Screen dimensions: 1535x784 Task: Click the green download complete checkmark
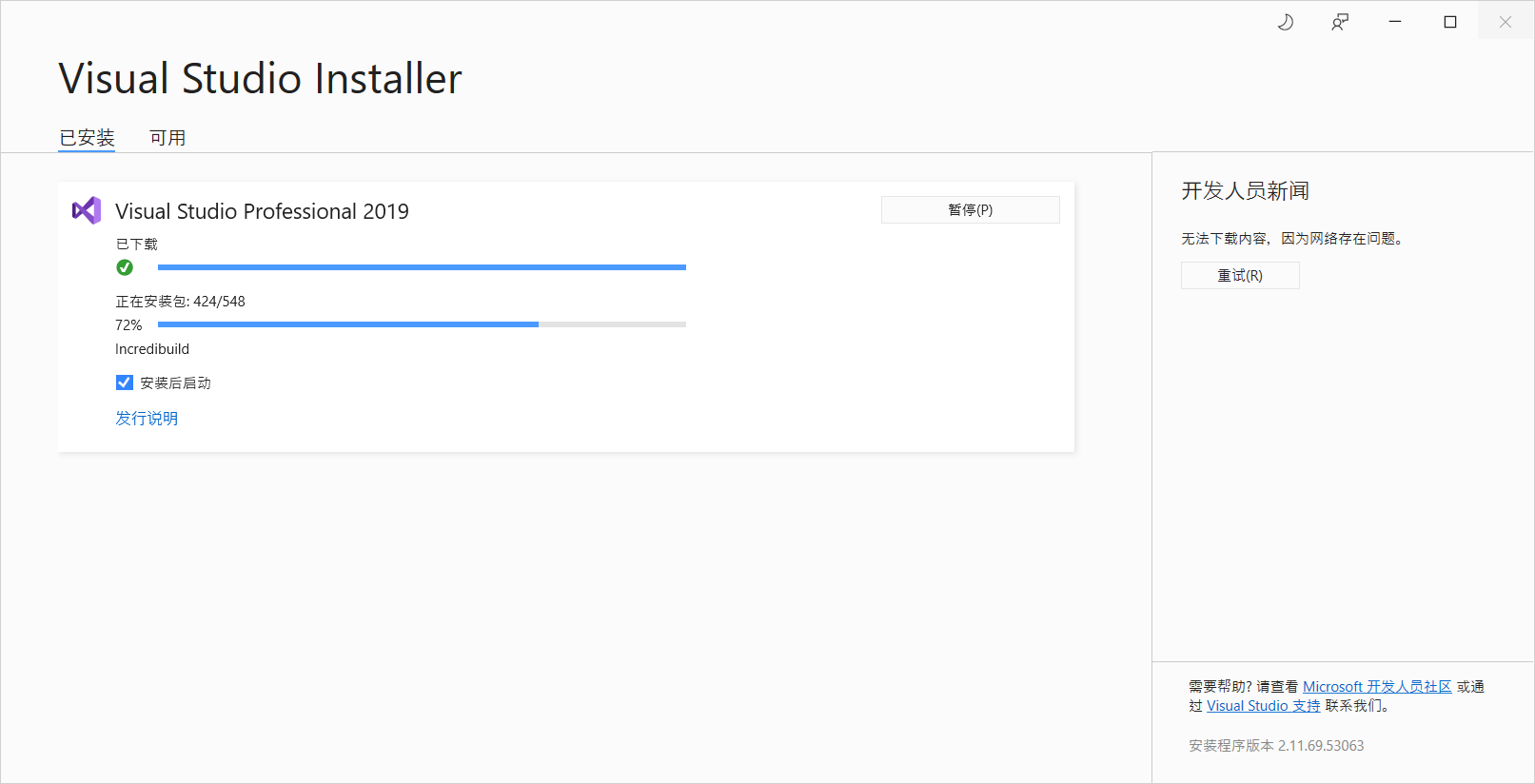point(125,267)
